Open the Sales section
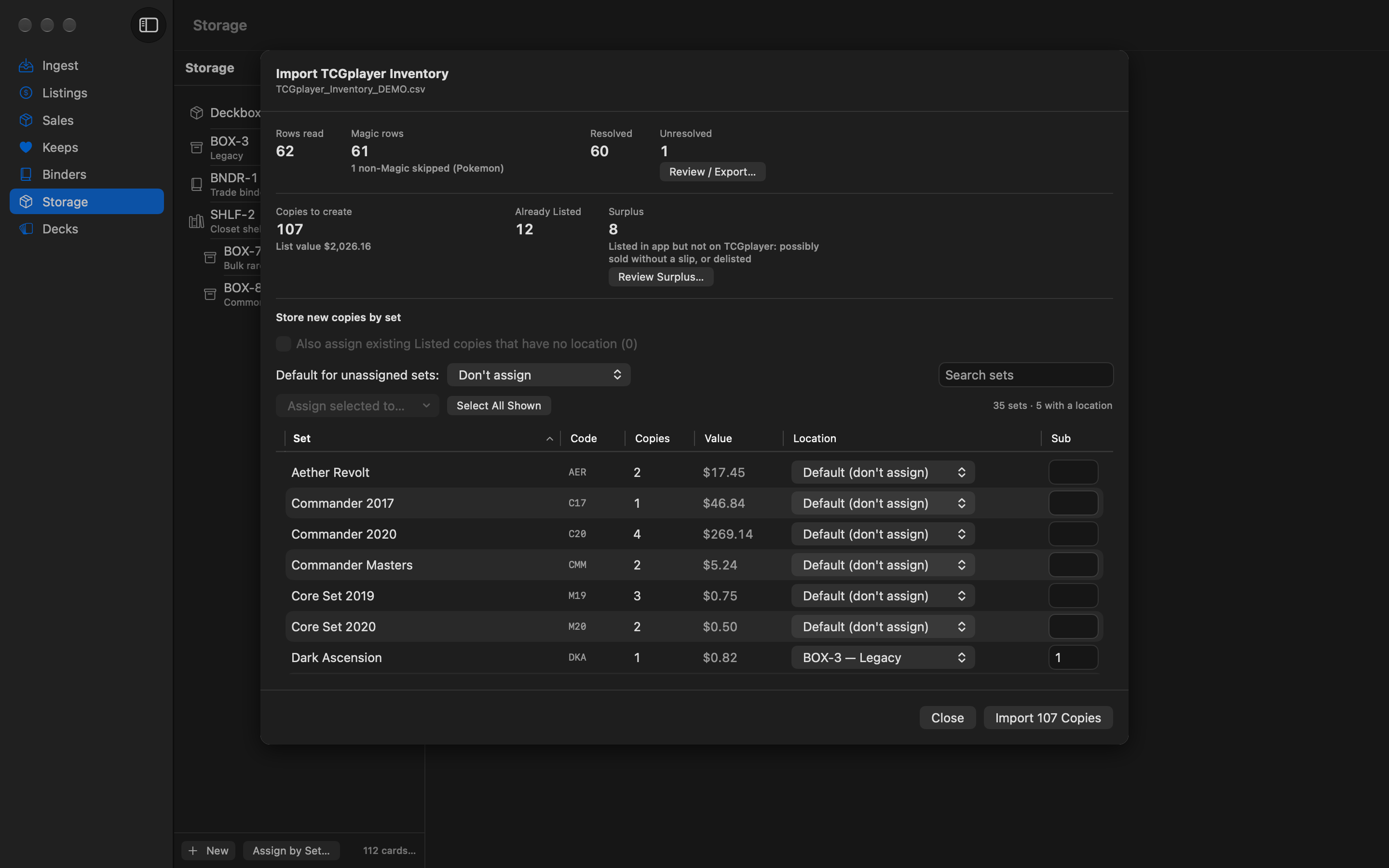 87,120
